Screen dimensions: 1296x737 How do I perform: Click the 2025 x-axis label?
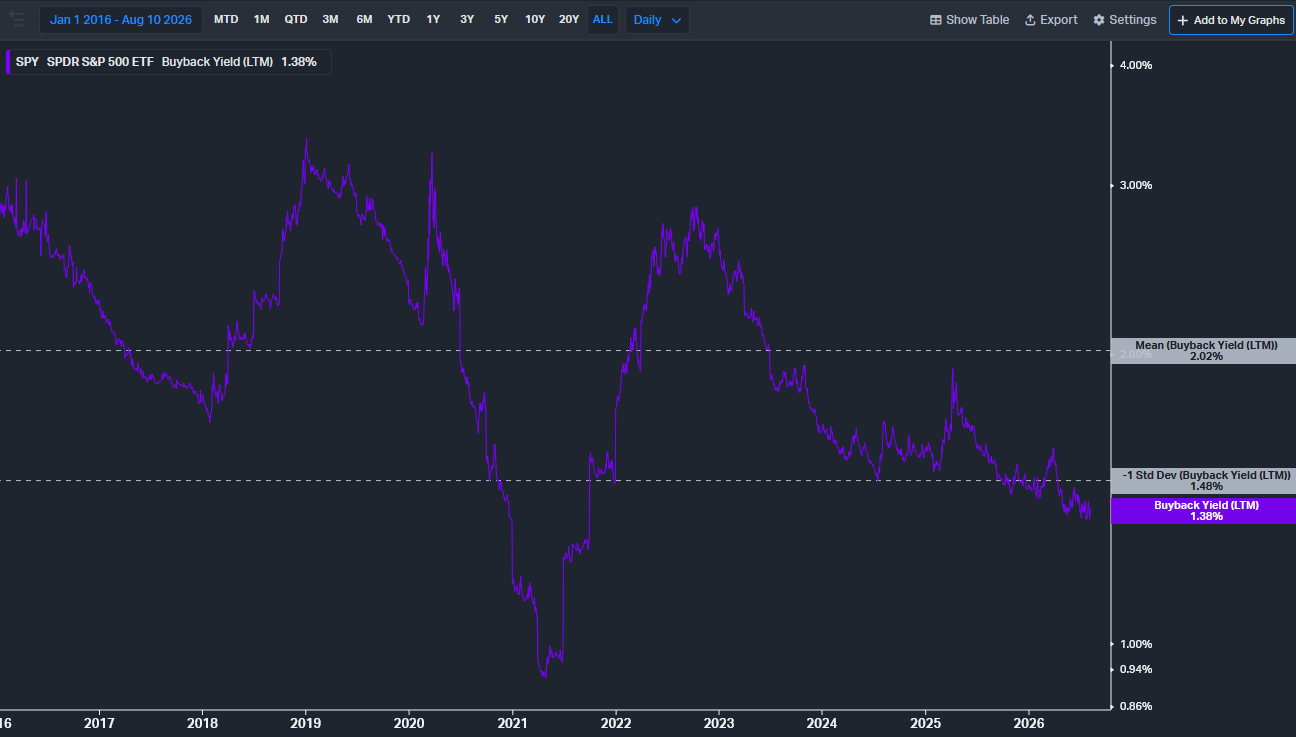926,723
